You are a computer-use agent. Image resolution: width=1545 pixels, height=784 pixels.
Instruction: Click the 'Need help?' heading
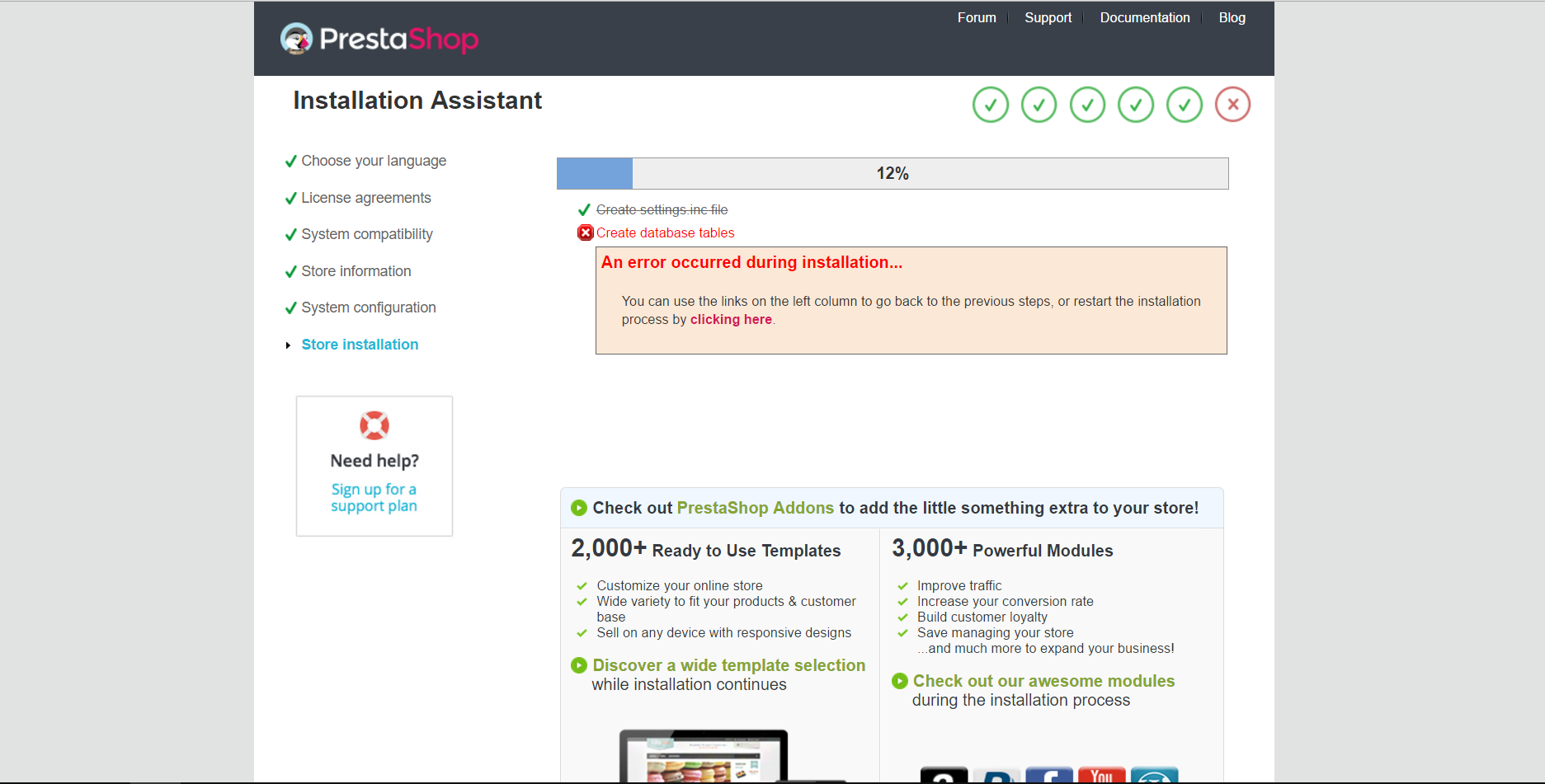click(x=374, y=461)
